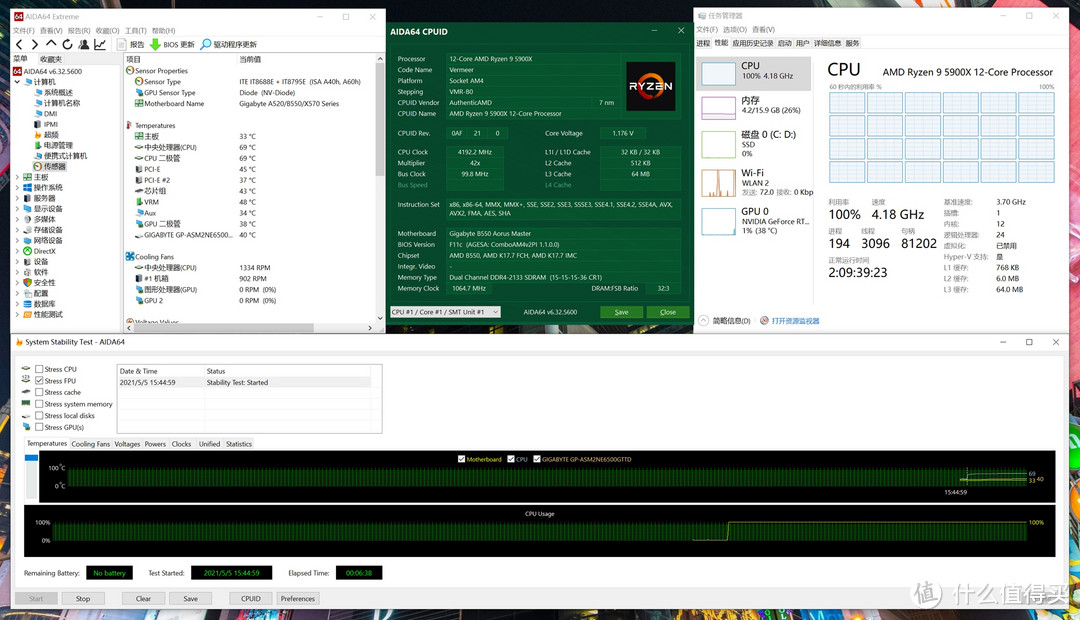Check the Stress CPU checkbox
This screenshot has width=1080, height=620.
point(39,369)
